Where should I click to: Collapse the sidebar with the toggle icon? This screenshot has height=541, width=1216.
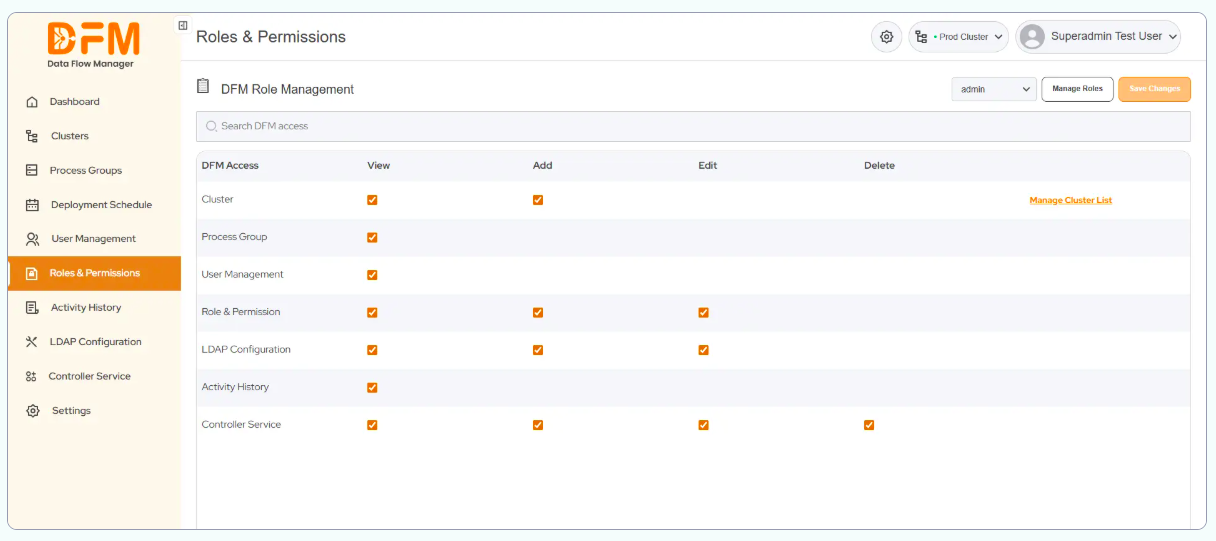click(183, 25)
